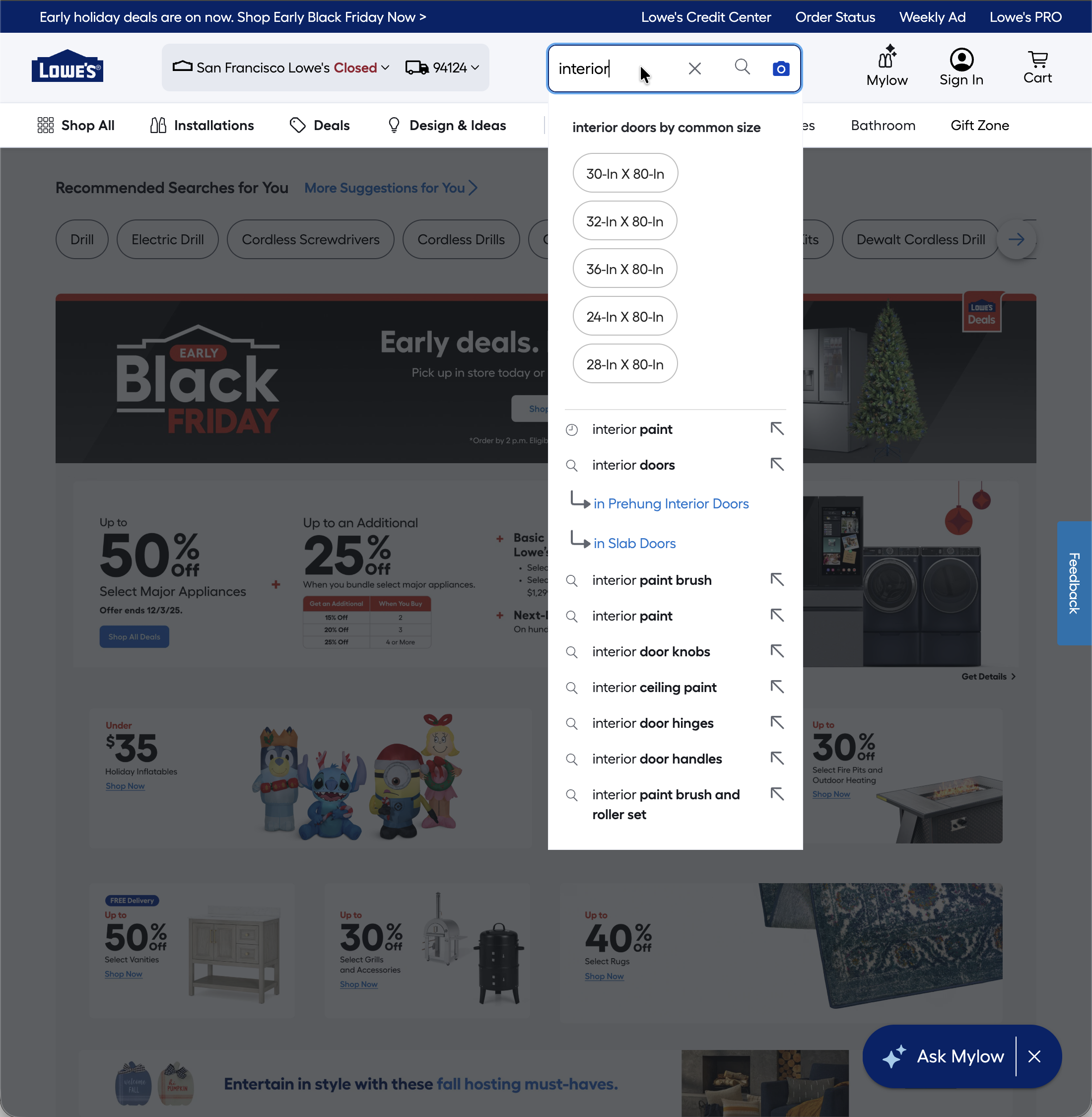Open the Feedback side tab
This screenshot has width=1092, height=1117.
point(1074,583)
